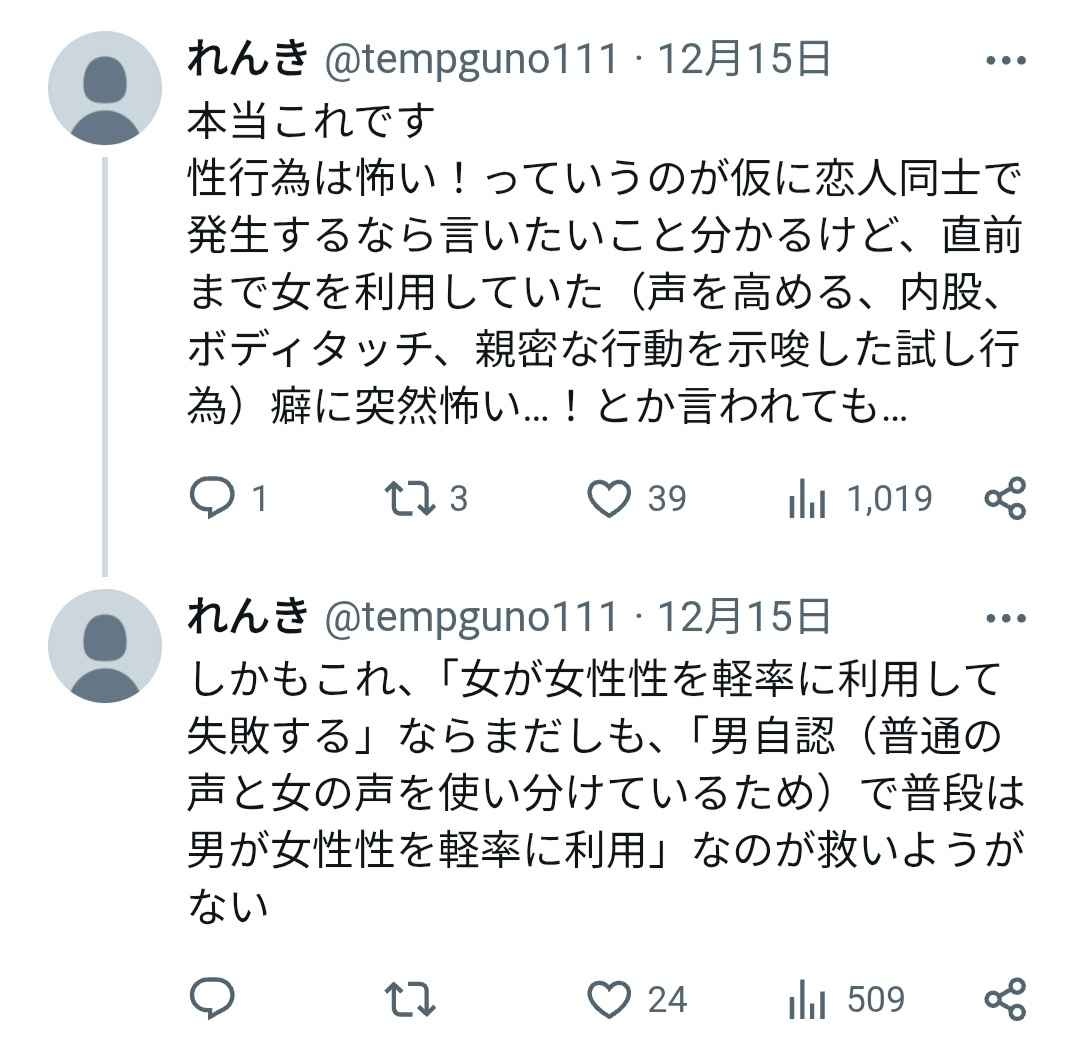The width and height of the screenshot is (1080, 1057).
Task: View analytics showing 1,019 views
Action: [x=807, y=498]
